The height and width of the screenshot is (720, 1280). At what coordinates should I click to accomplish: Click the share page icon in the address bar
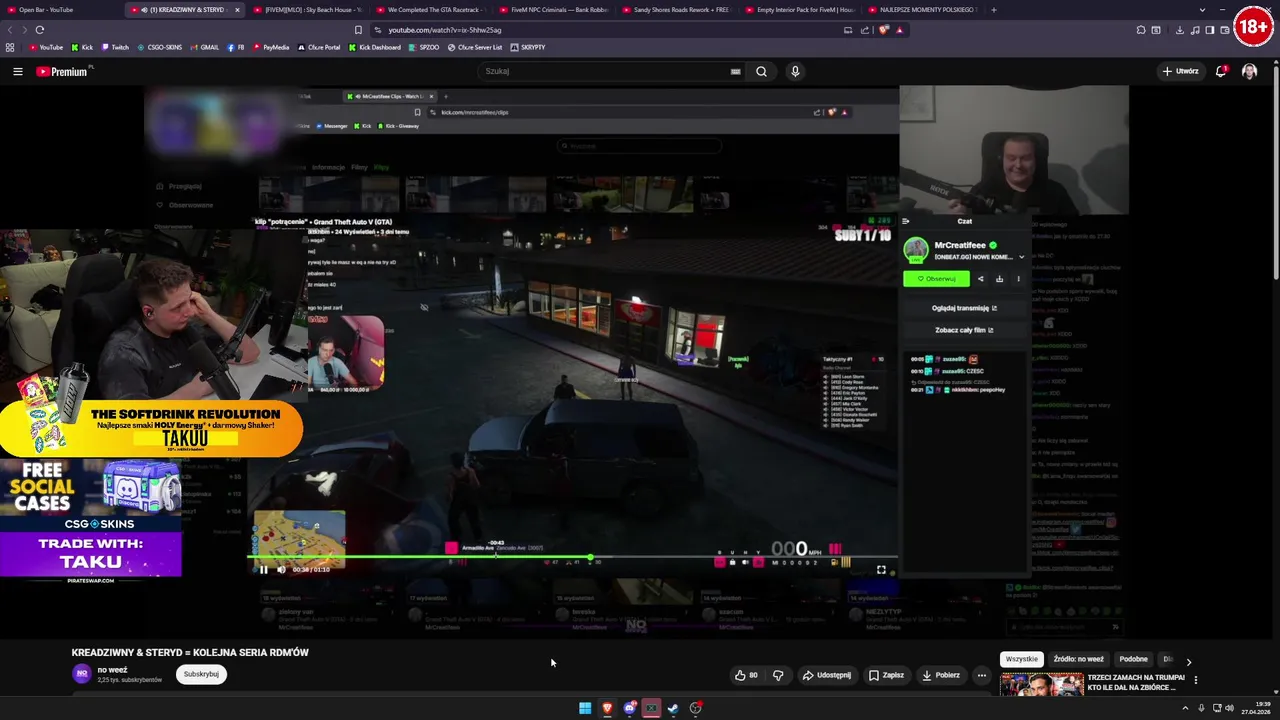pyautogui.click(x=866, y=30)
